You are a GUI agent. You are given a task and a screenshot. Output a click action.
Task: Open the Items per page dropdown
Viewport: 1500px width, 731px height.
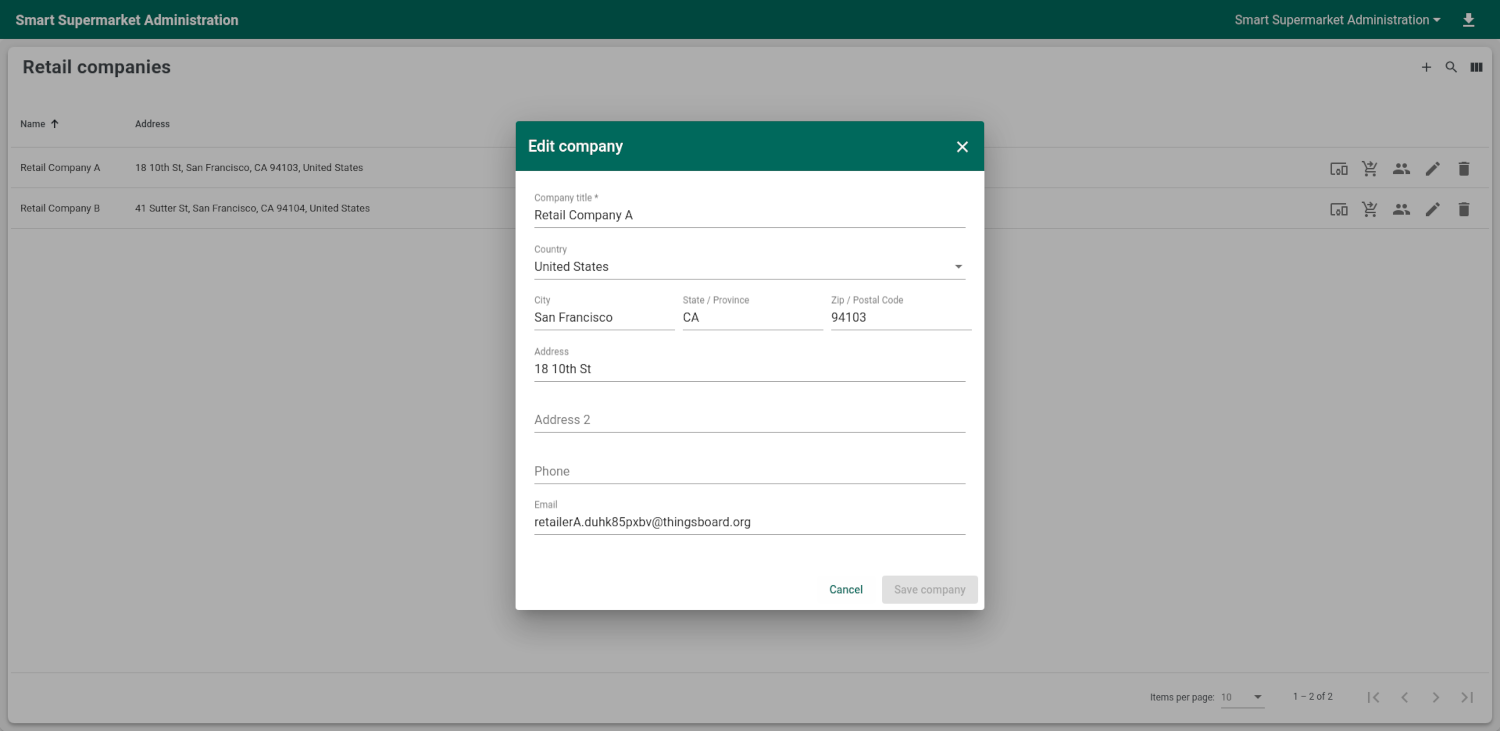1243,697
